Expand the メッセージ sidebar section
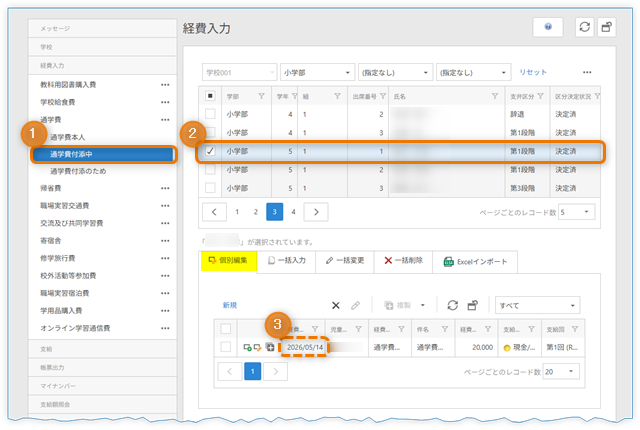This screenshot has height=430, width=640. [102, 29]
